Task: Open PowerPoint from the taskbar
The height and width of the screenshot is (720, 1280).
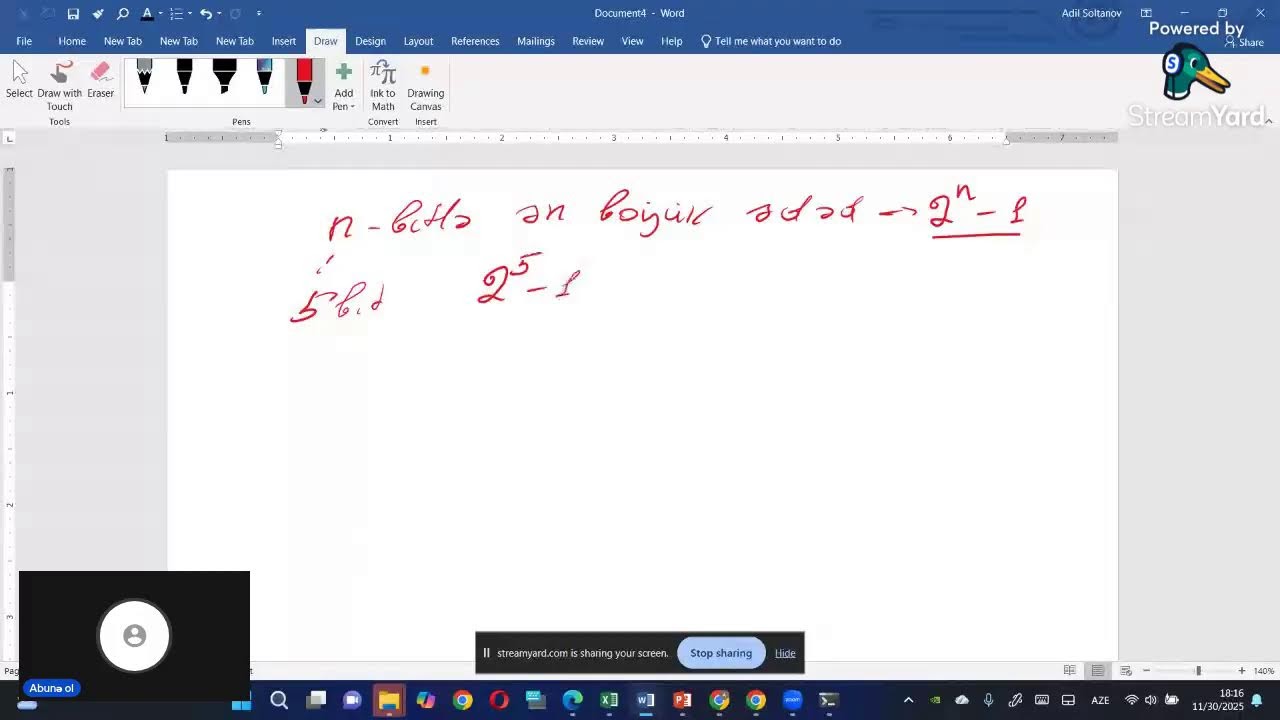Action: click(682, 700)
